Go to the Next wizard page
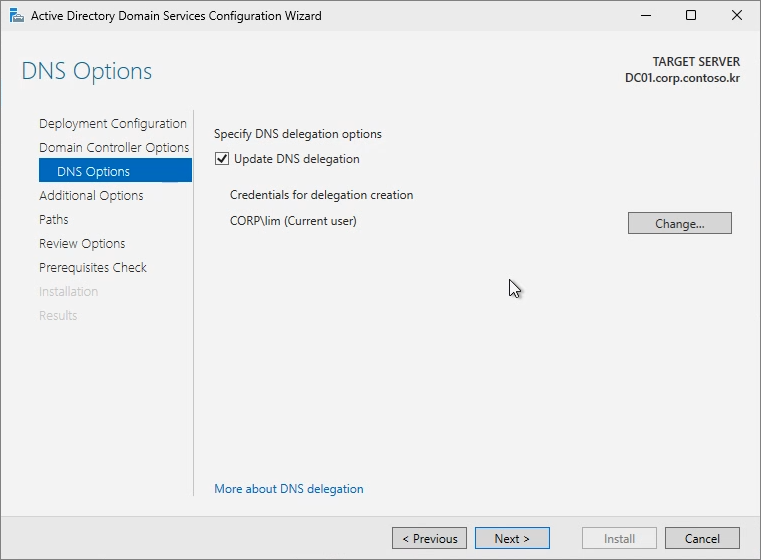 512,538
